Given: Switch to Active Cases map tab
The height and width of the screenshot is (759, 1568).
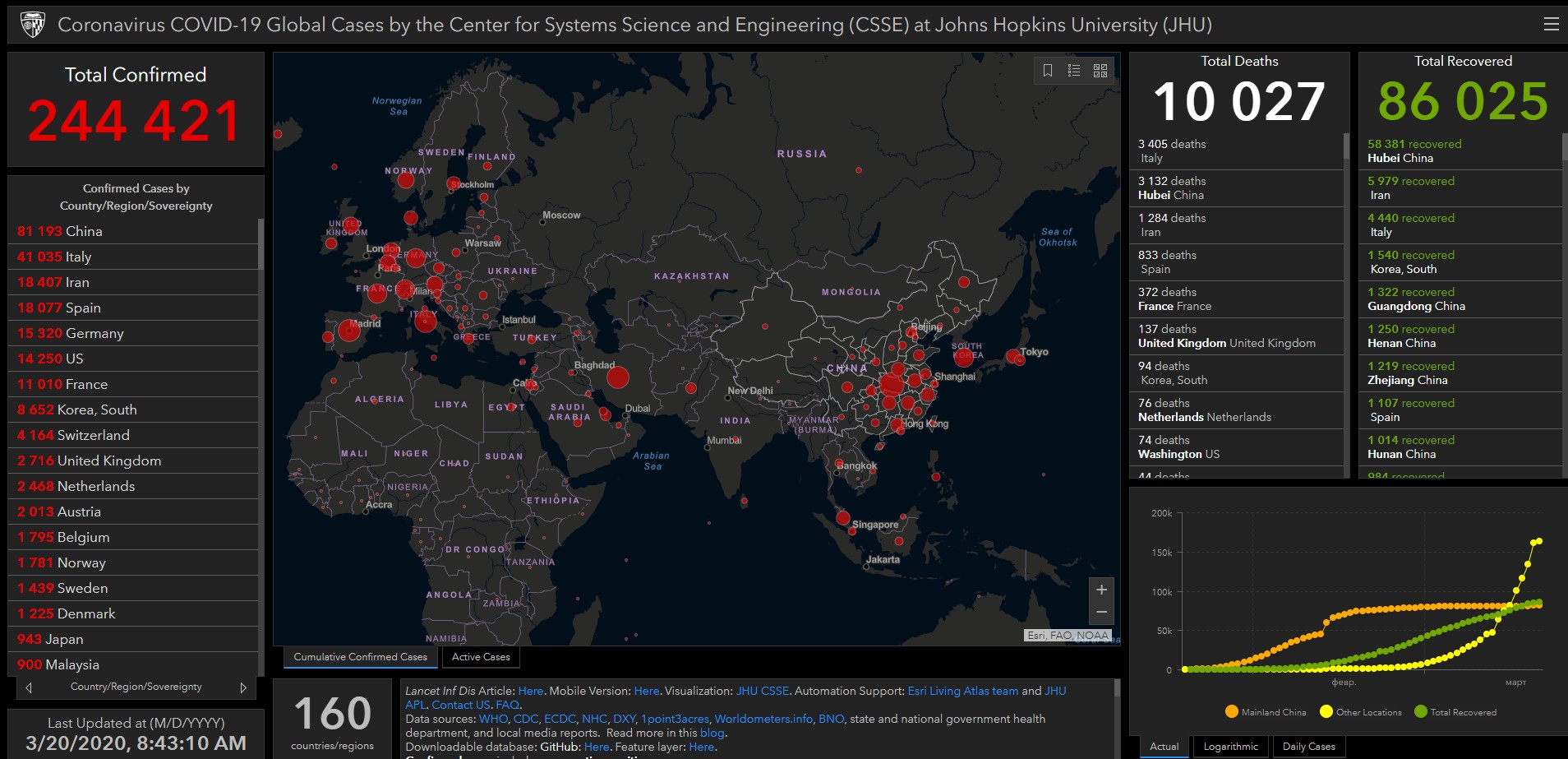Looking at the screenshot, I should click(481, 657).
